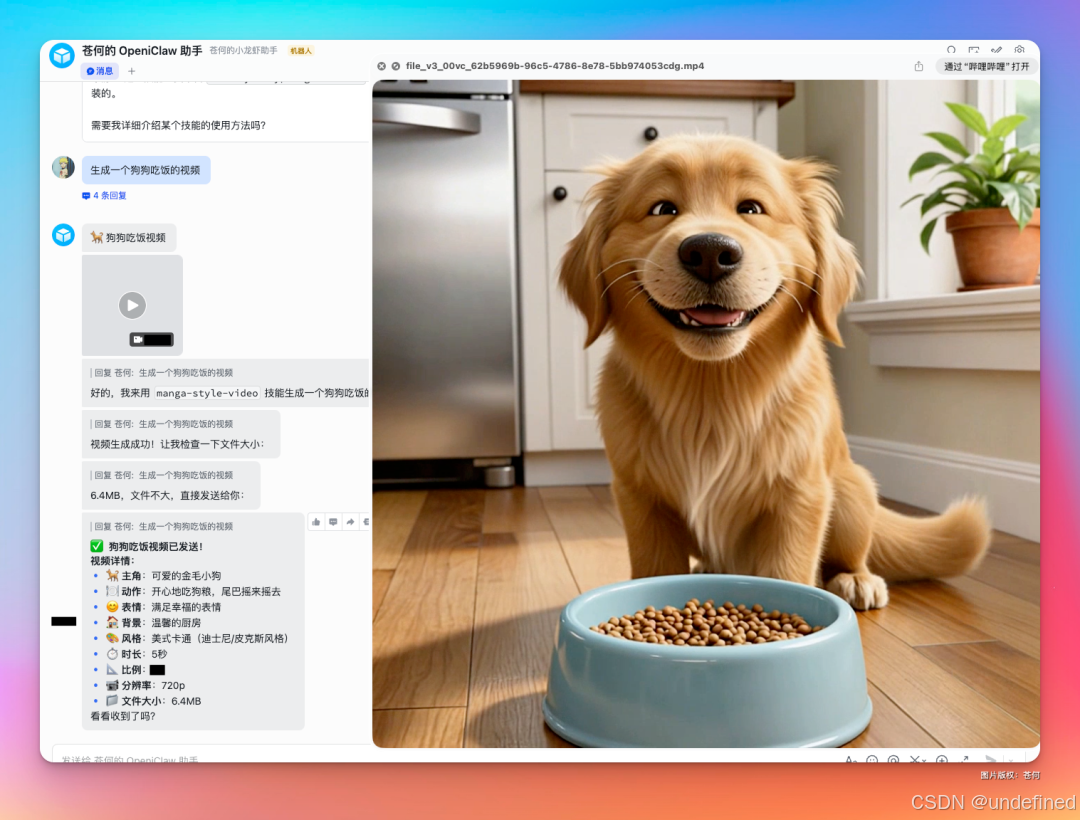
Task: Open the 消息 tab
Action: click(100, 71)
